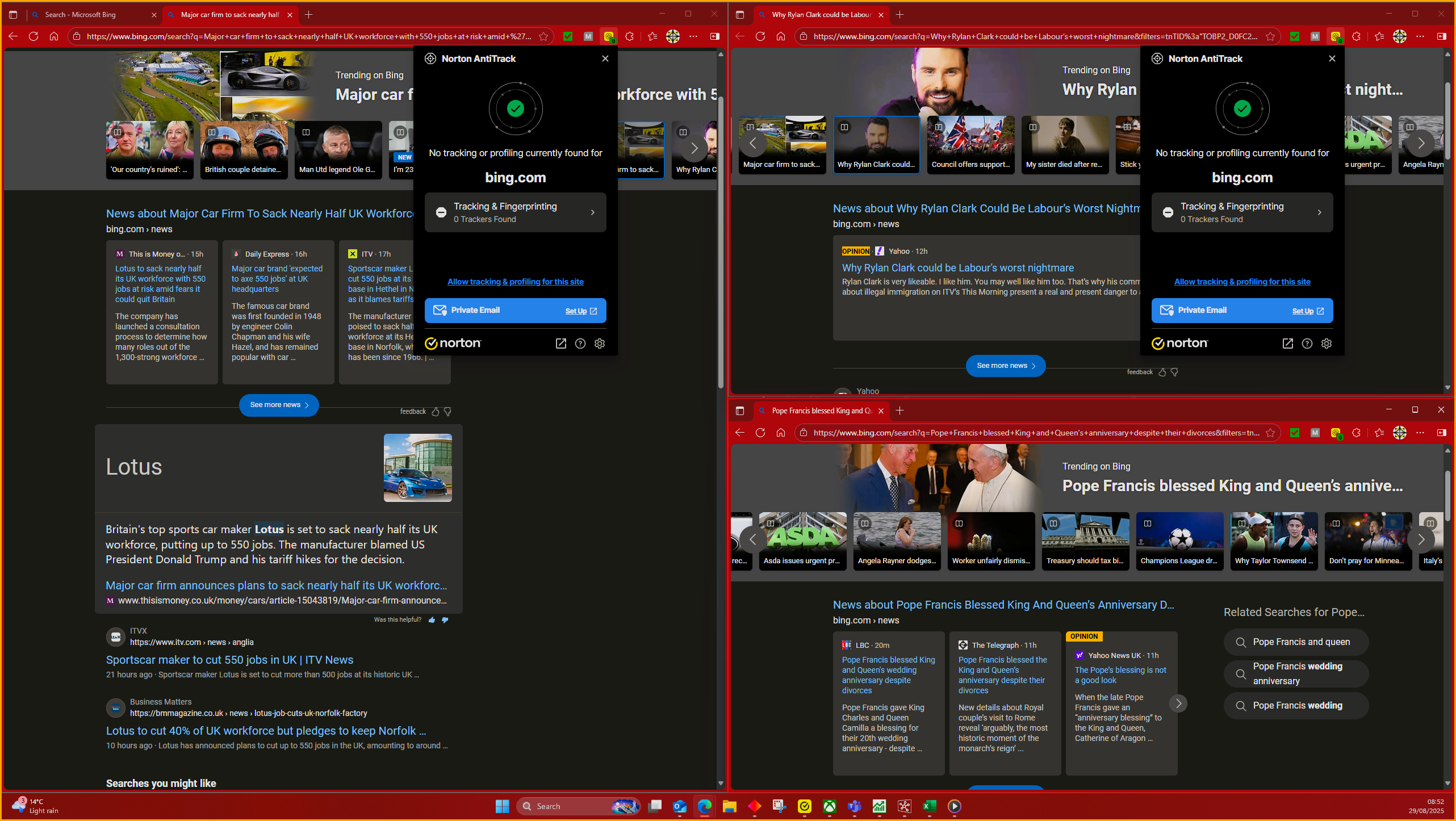The height and width of the screenshot is (821, 1456).
Task: Click thumbs down next to left feedback
Action: click(x=447, y=412)
